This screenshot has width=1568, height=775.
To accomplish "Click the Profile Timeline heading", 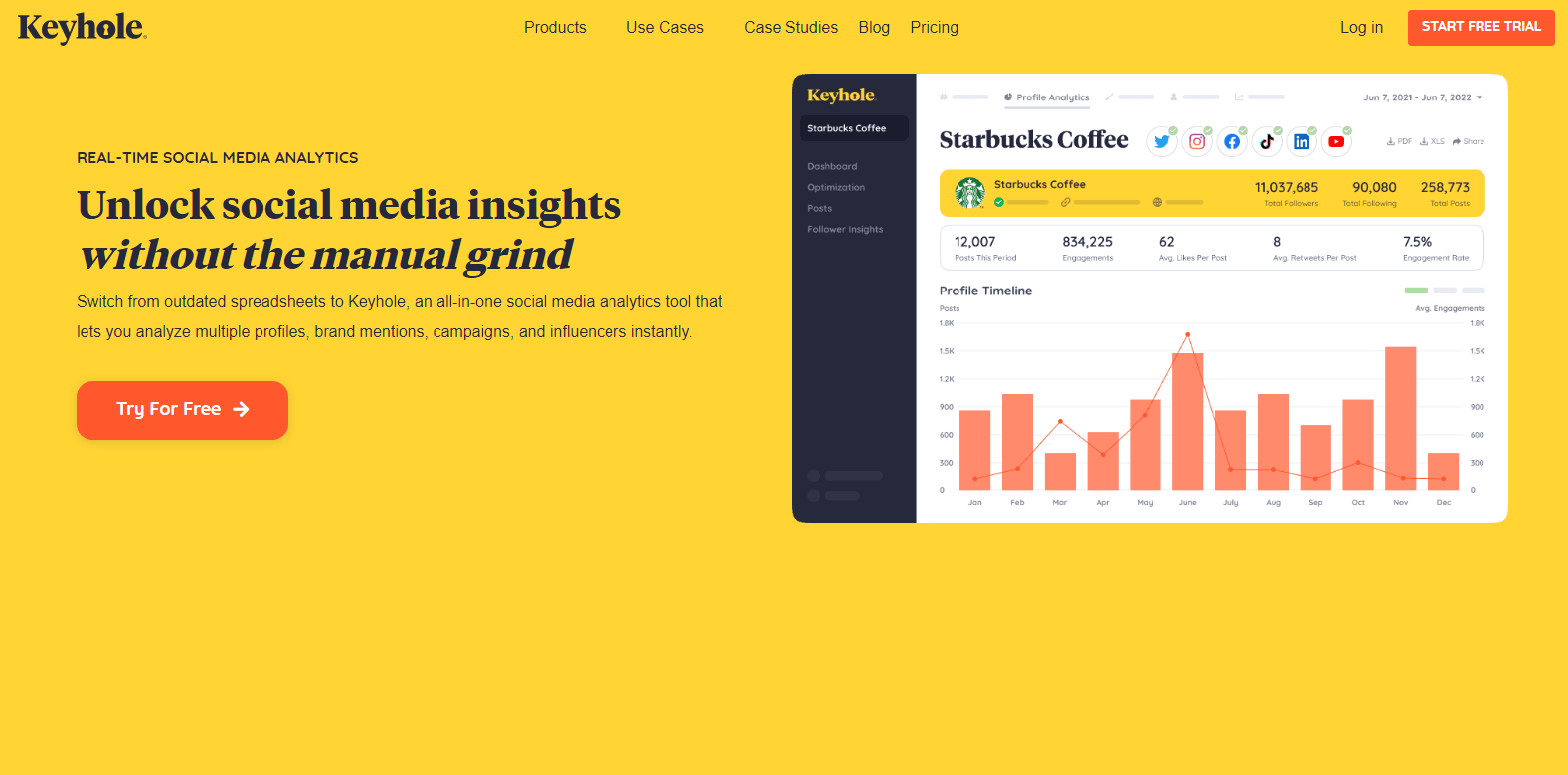I will [x=985, y=291].
